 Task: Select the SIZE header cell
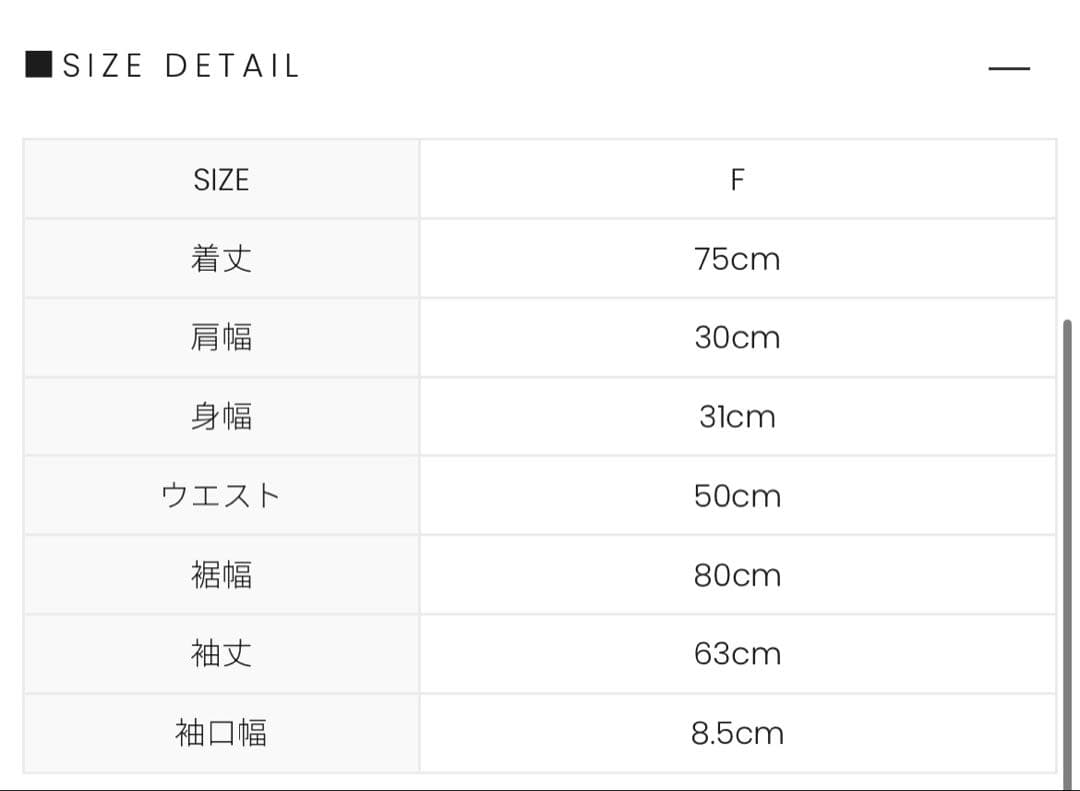221,180
